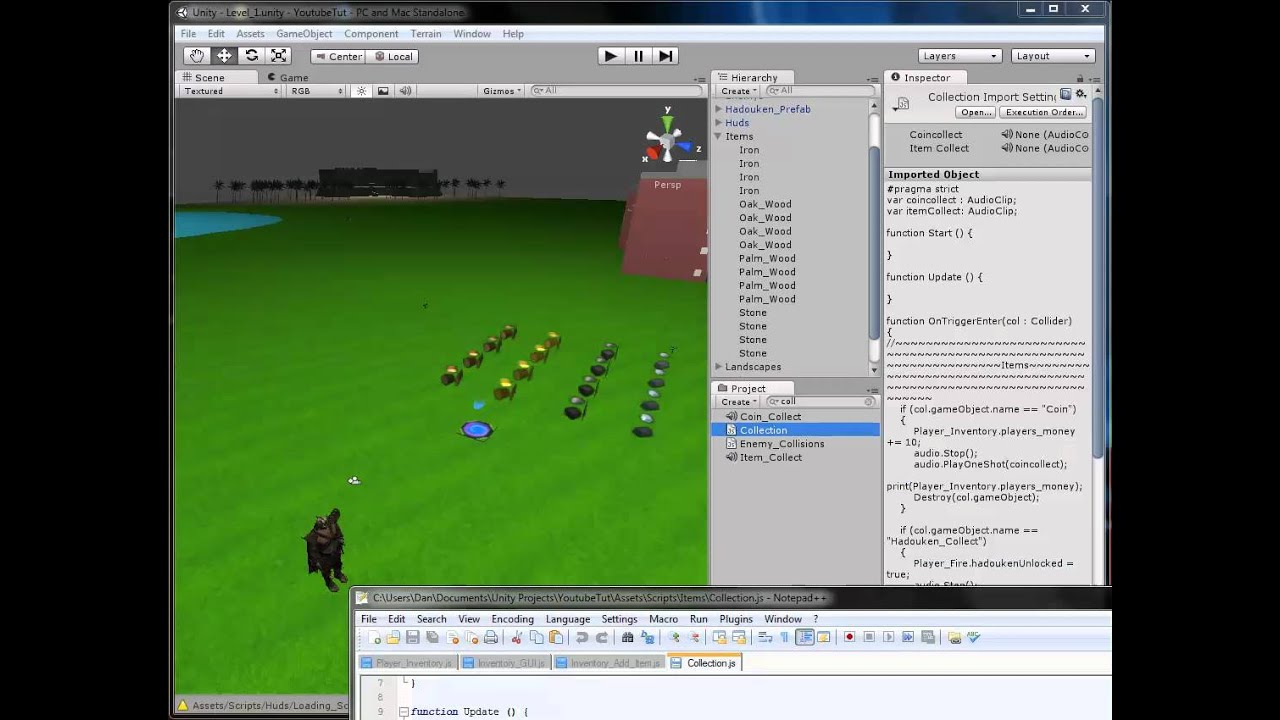Select the Hand tool in Unity toolbar
Viewport: 1280px width, 720px height.
[x=197, y=56]
